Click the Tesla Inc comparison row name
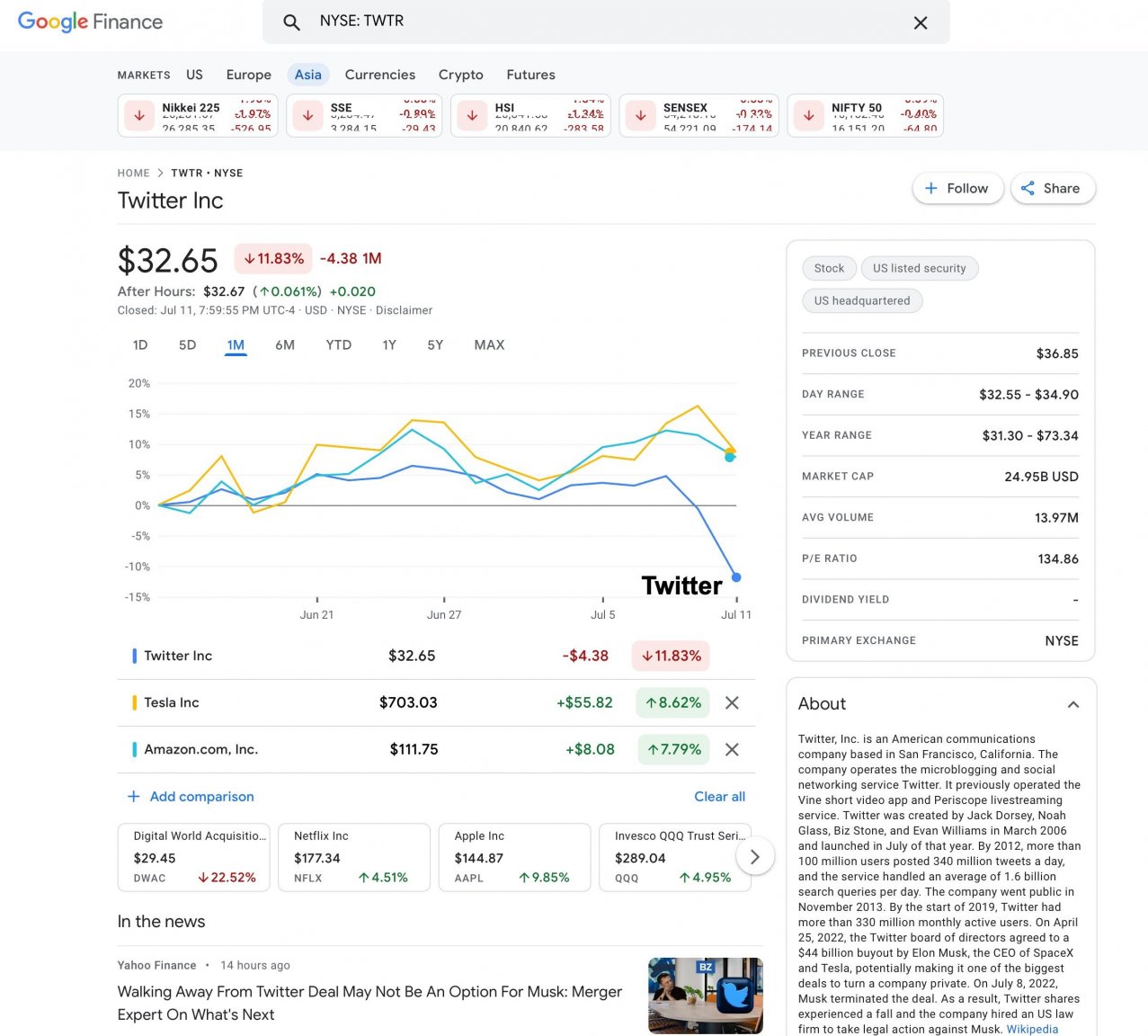 [x=172, y=702]
